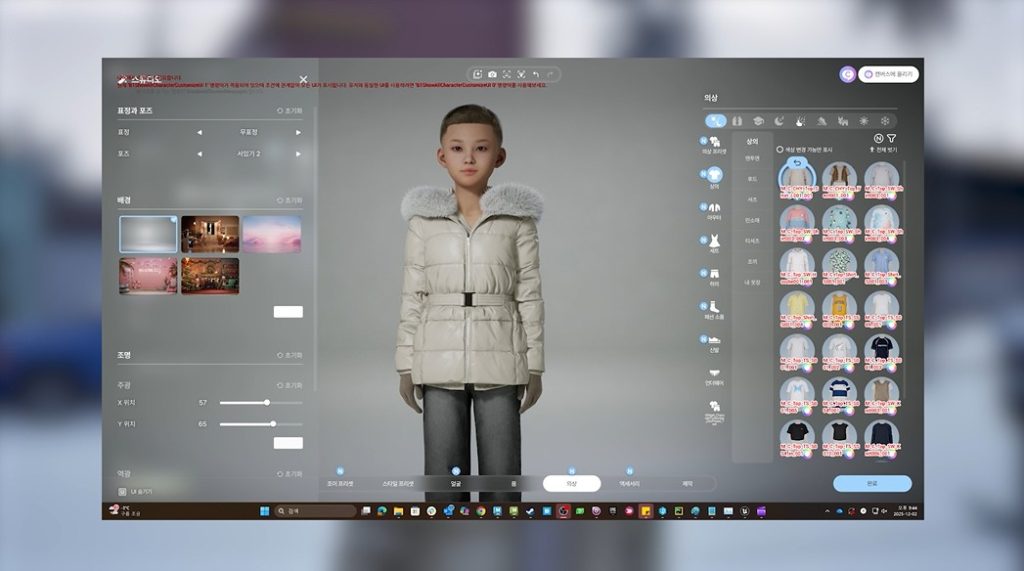Select the party outfit category icon
1024x571 pixels.
tap(801, 121)
